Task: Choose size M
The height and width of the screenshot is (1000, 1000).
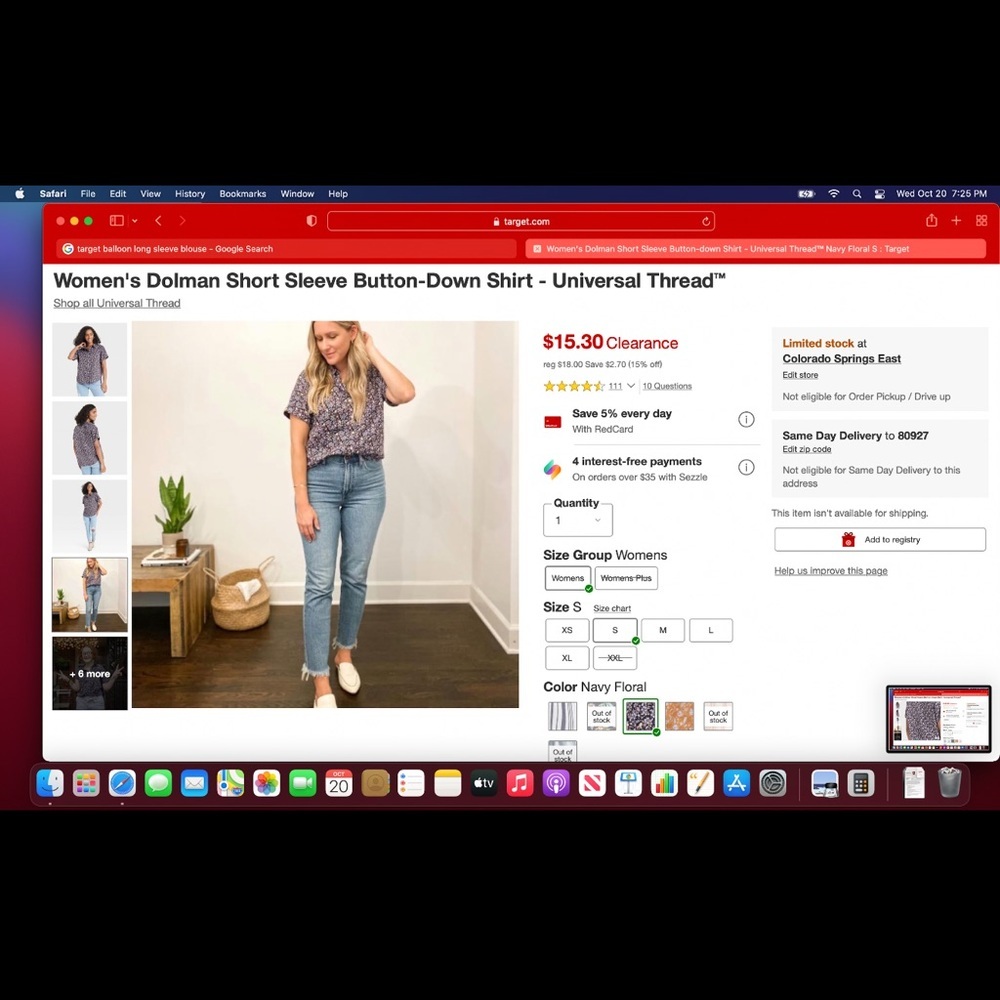Action: click(663, 630)
